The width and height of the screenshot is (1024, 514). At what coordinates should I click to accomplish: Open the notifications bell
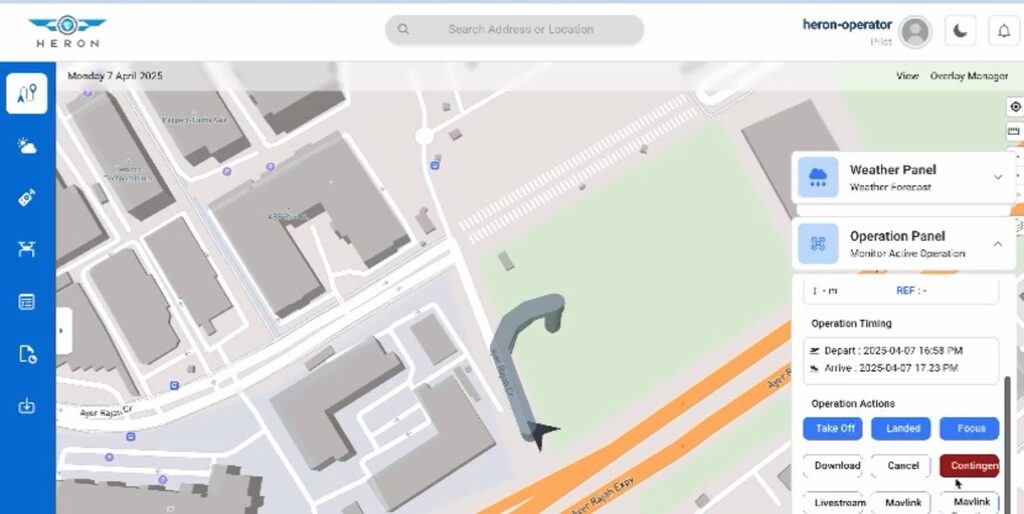click(x=1003, y=31)
